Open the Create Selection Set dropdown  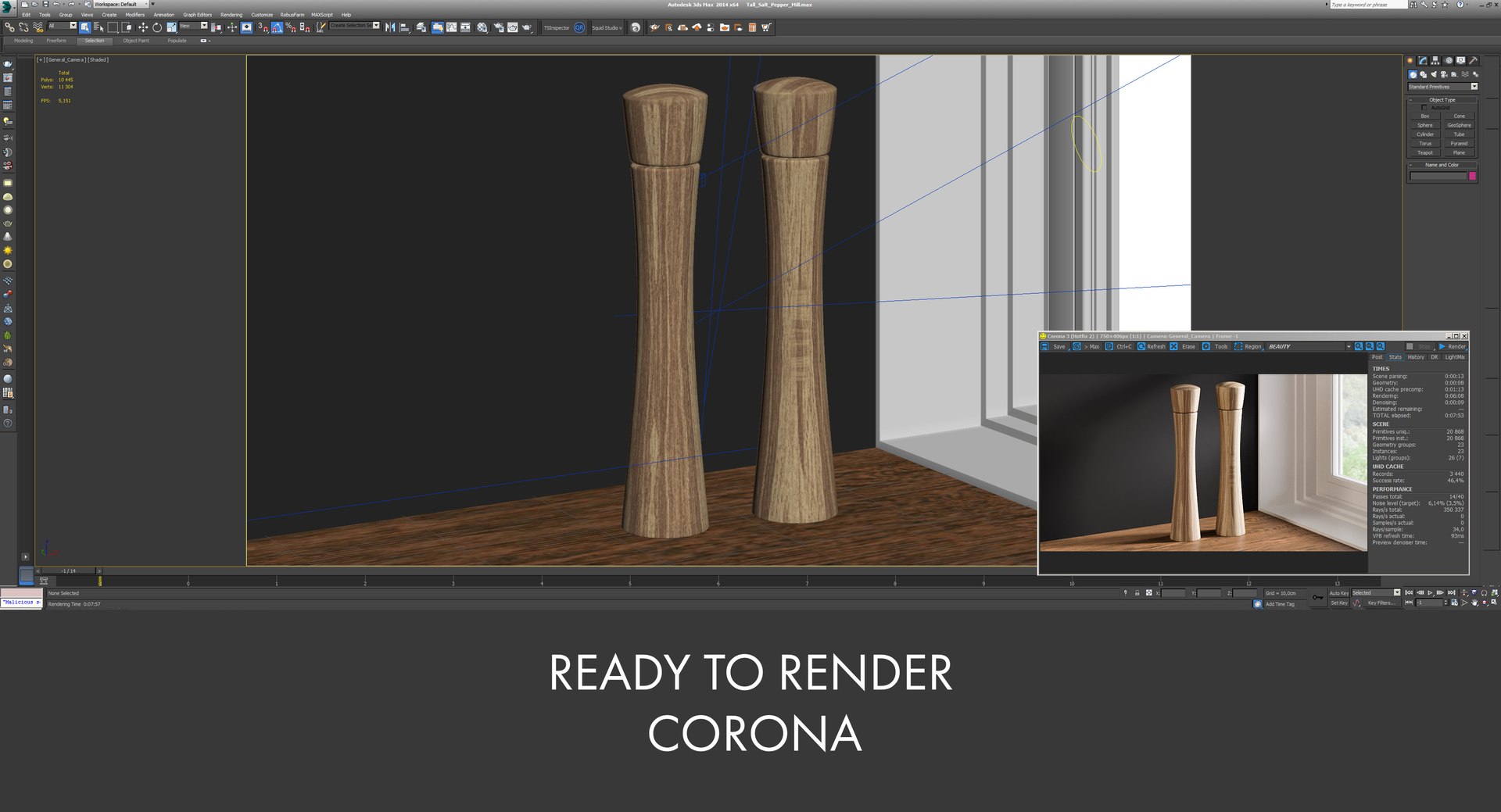(354, 26)
